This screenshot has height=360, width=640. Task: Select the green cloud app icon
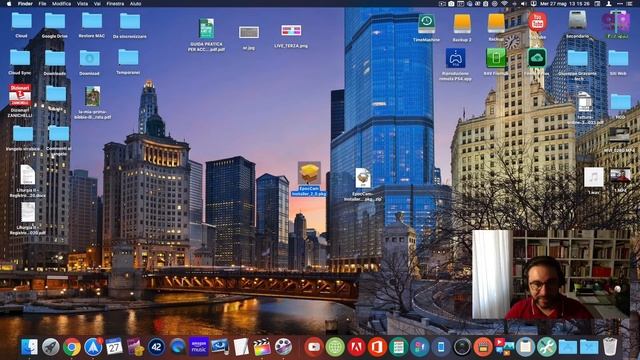tap(537, 58)
